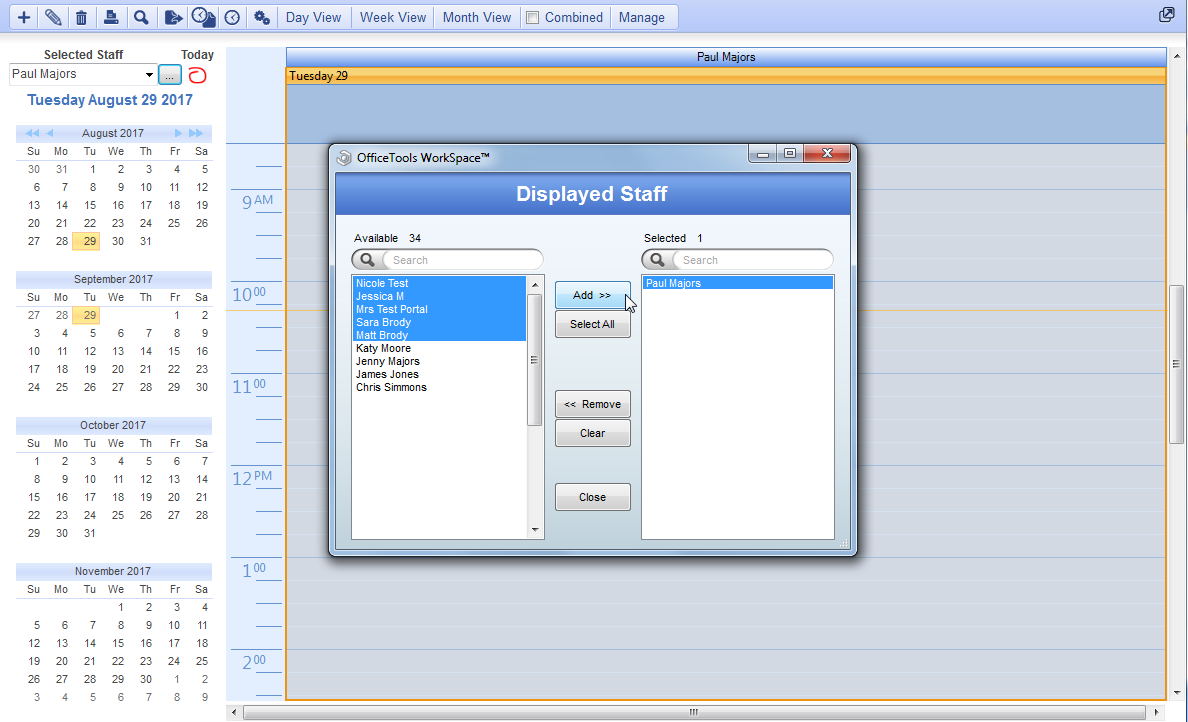Click the Available list scrollbar thumb
The height and width of the screenshot is (722, 1188).
click(x=534, y=360)
